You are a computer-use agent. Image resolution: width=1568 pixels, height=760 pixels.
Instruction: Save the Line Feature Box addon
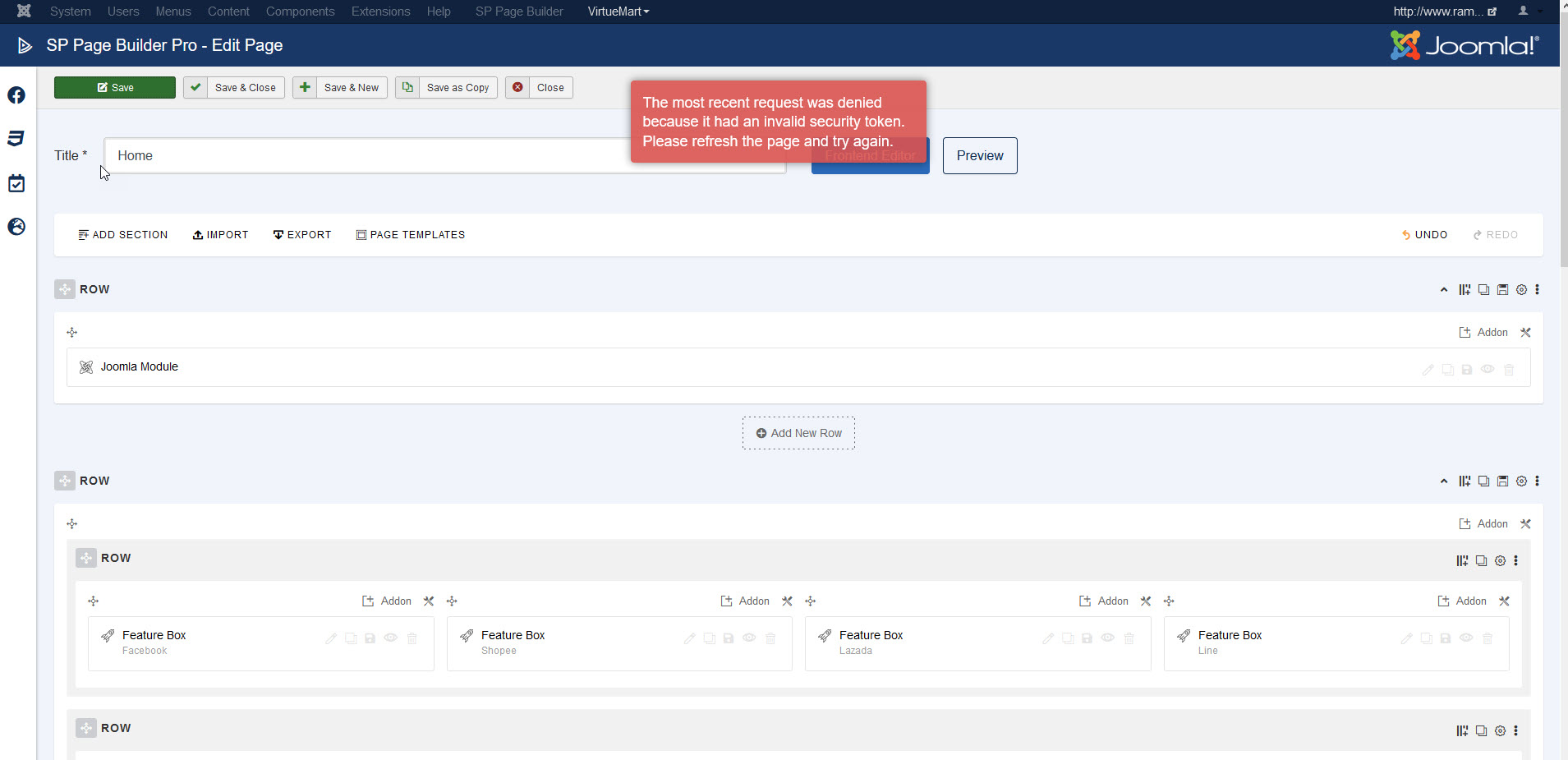pos(1446,638)
